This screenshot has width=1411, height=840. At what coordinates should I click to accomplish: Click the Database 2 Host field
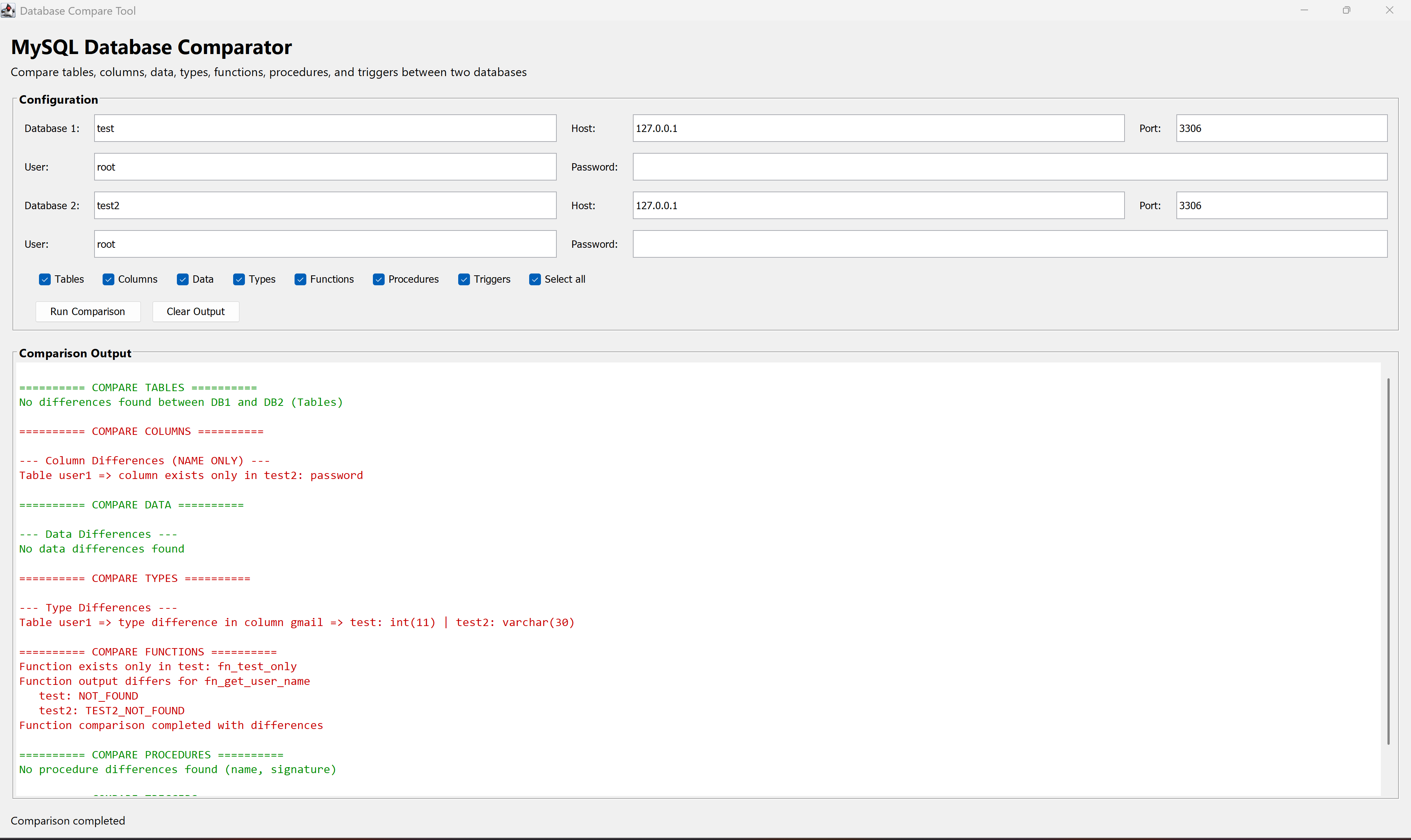[x=878, y=205]
